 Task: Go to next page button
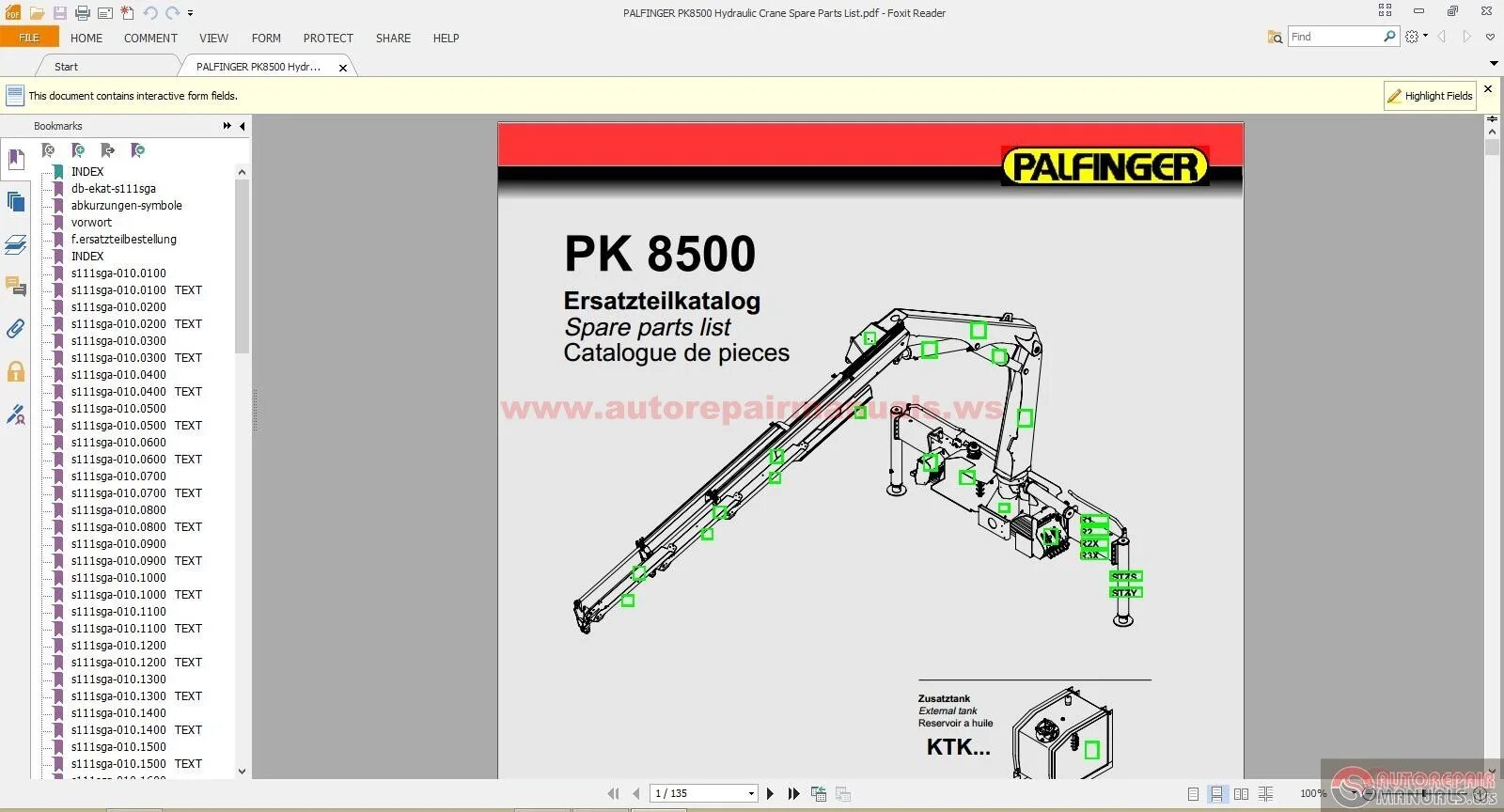(x=770, y=794)
